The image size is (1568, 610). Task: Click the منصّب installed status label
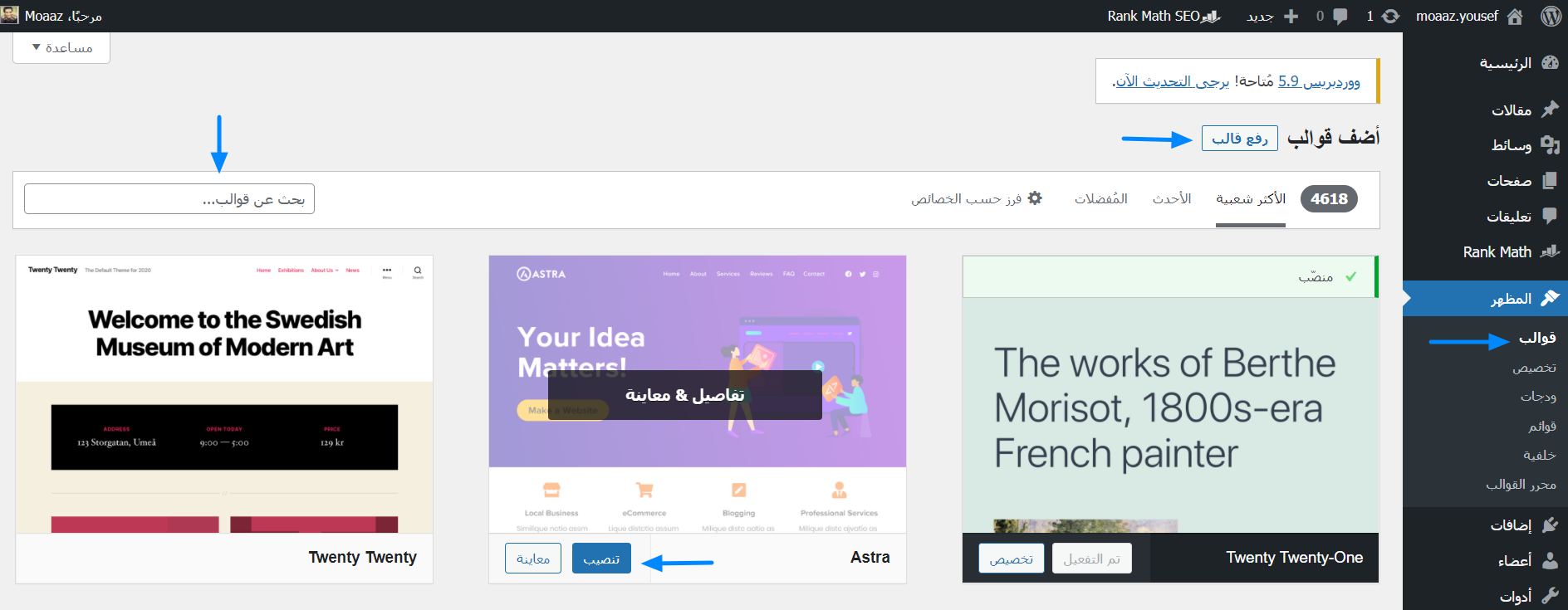tap(1316, 276)
